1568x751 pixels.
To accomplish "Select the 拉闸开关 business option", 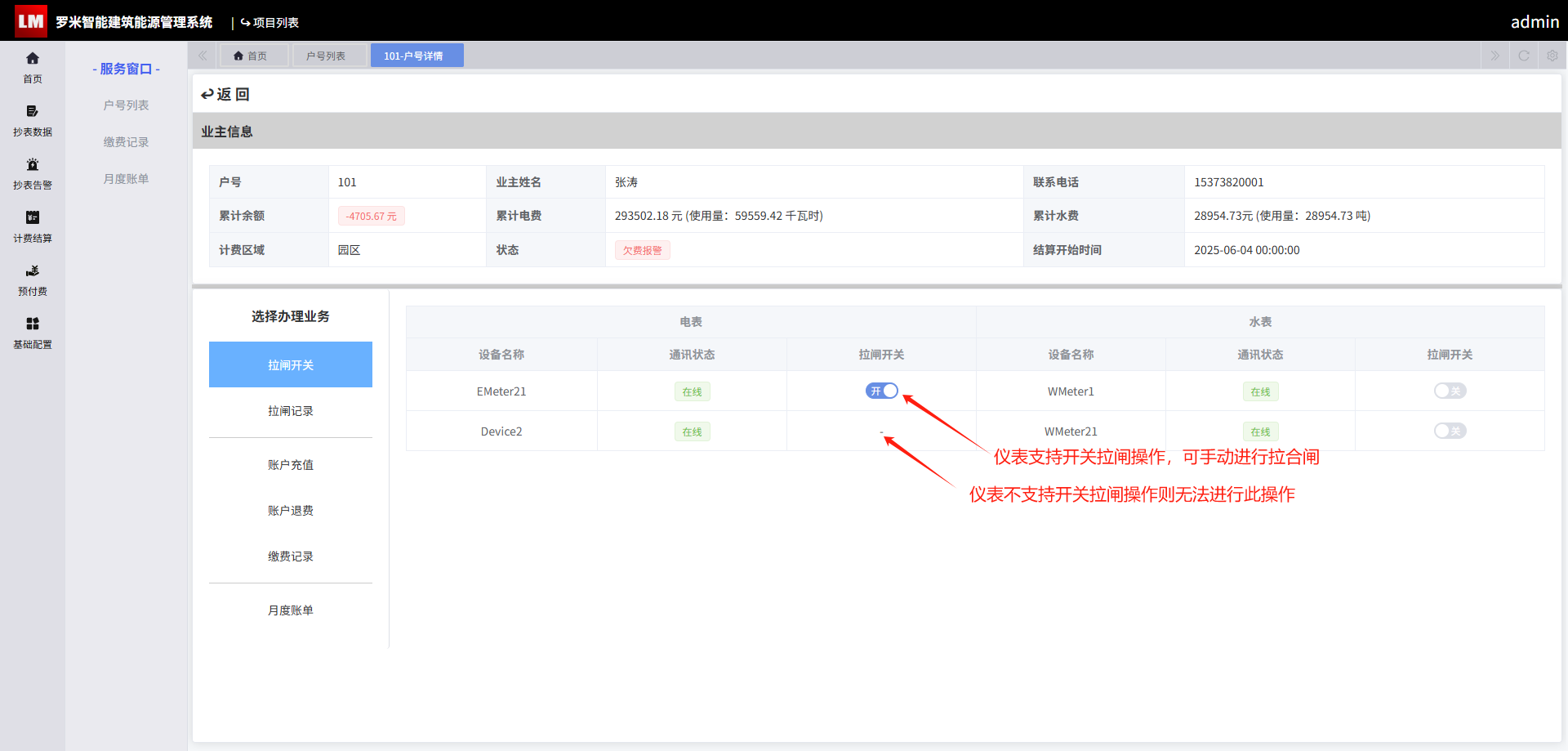I will 291,364.
